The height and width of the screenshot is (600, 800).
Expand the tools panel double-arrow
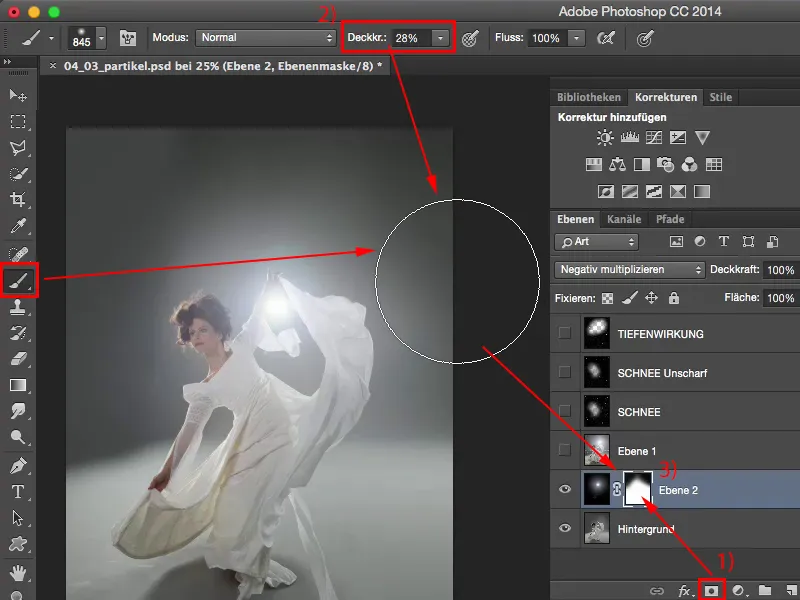(7, 62)
